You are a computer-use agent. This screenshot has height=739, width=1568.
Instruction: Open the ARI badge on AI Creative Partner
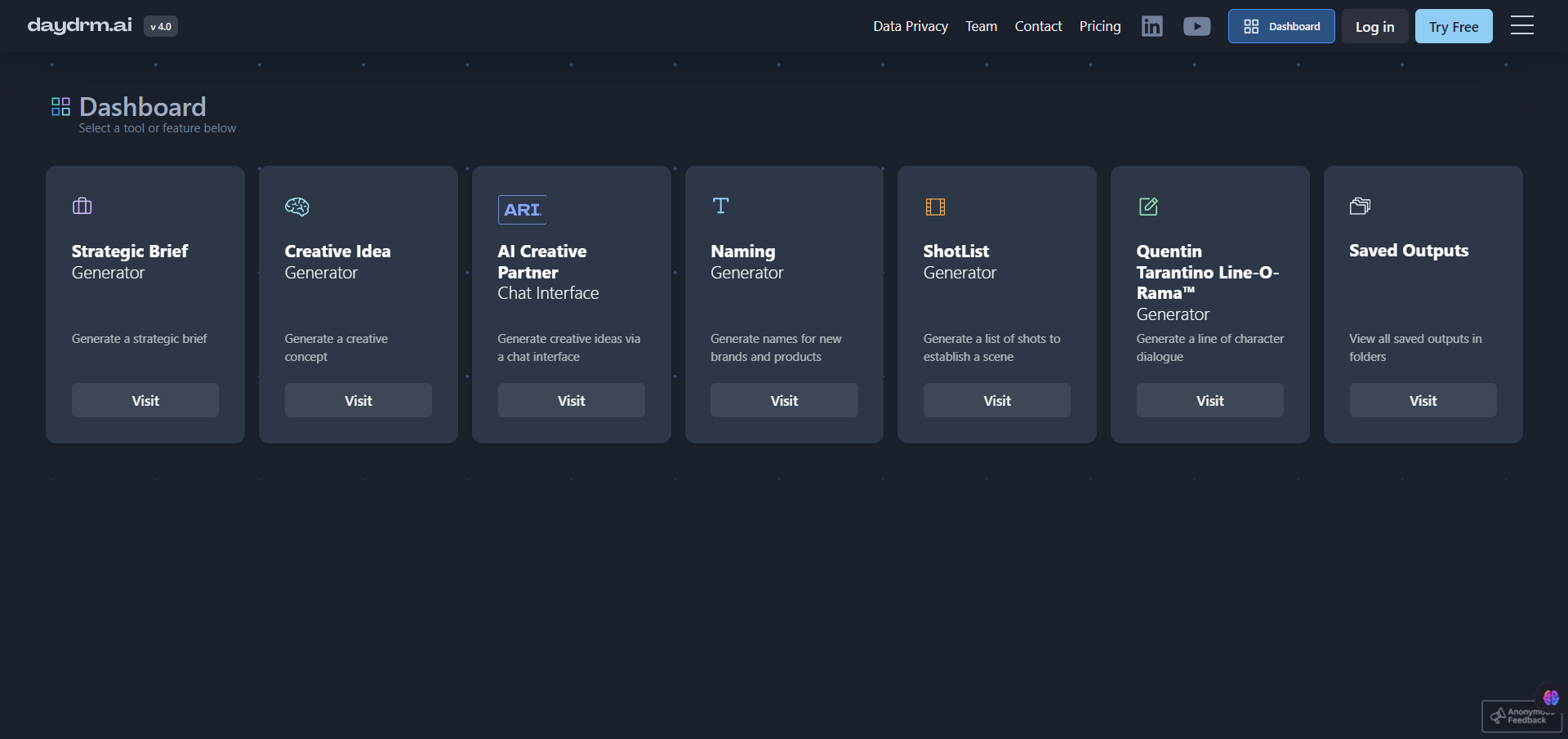point(523,210)
